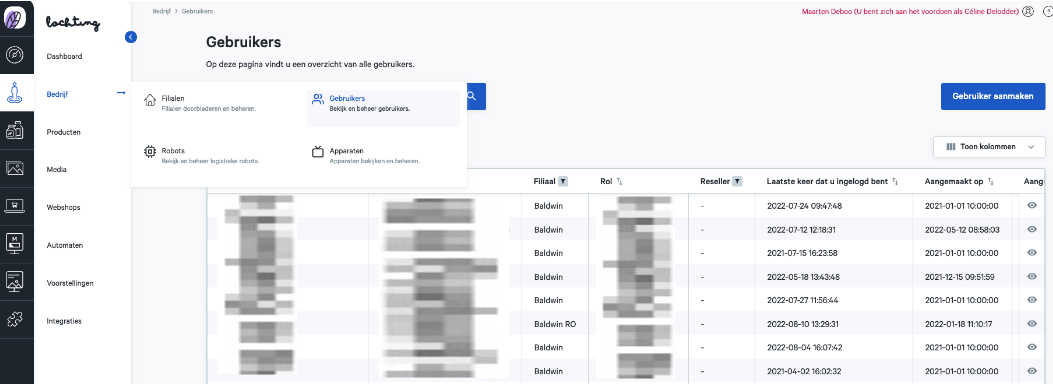
Task: Click the impersonated user avatar icon
Action: pyautogui.click(x=1027, y=11)
